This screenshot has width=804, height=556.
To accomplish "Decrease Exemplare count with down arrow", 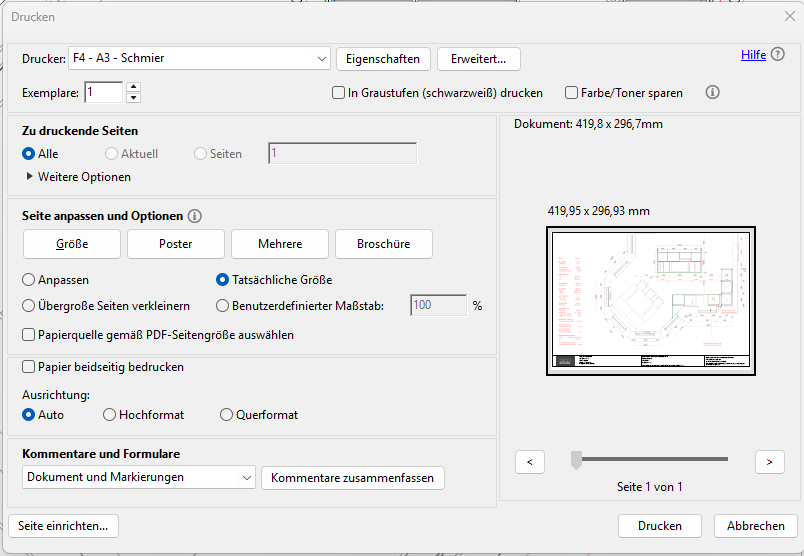I will 134,98.
